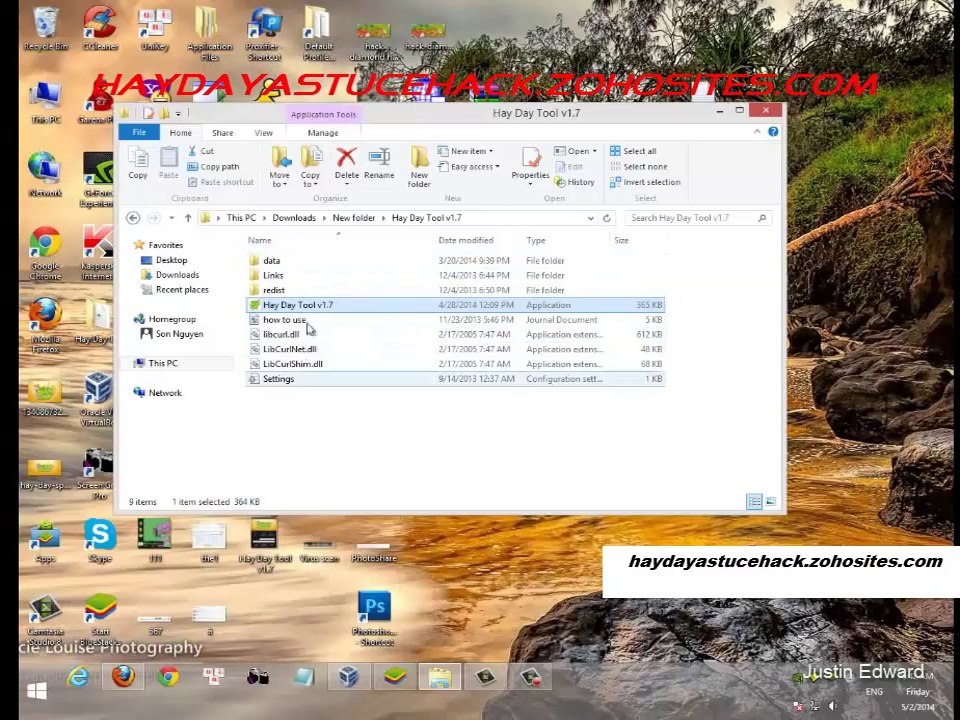Image resolution: width=960 pixels, height=720 pixels.
Task: Click the Application Tools contextual tab
Action: pyautogui.click(x=323, y=114)
